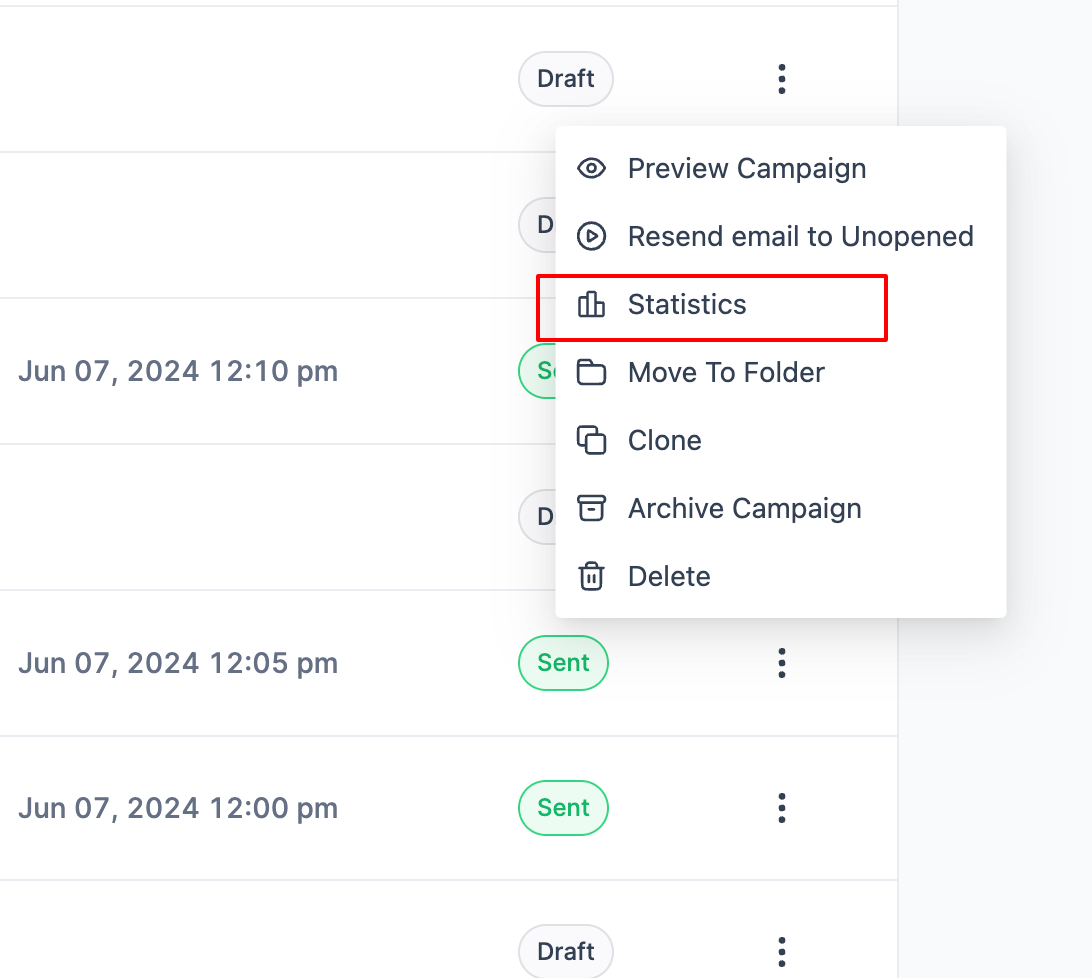
Task: Click the Draft badge in the top row
Action: (x=566, y=79)
